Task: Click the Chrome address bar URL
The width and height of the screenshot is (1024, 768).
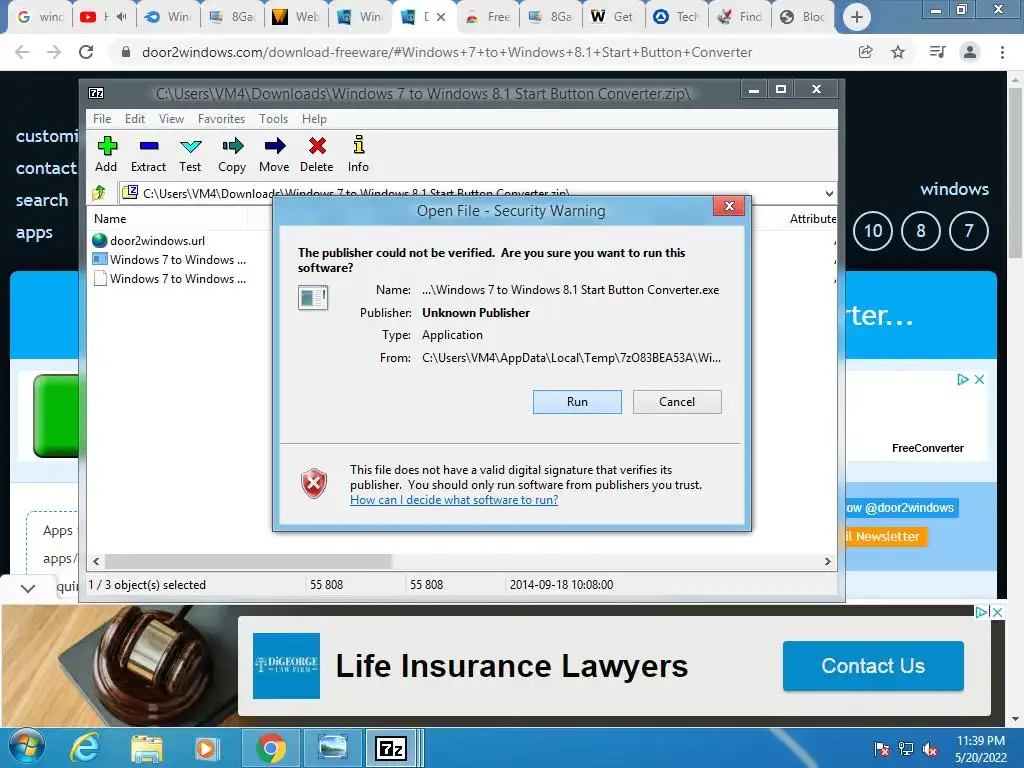Action: click(447, 52)
